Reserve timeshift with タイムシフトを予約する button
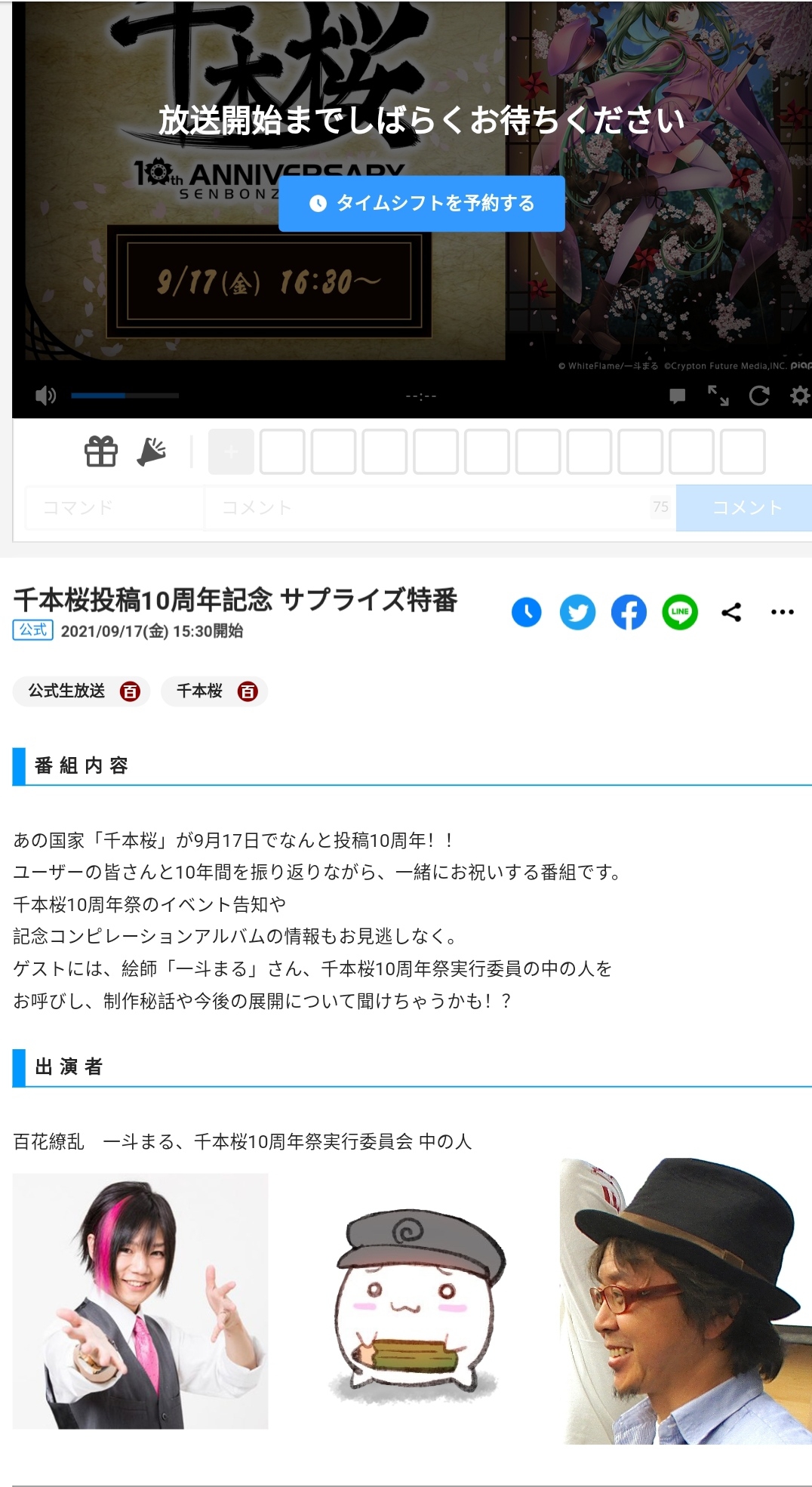812x1487 pixels. [x=421, y=204]
